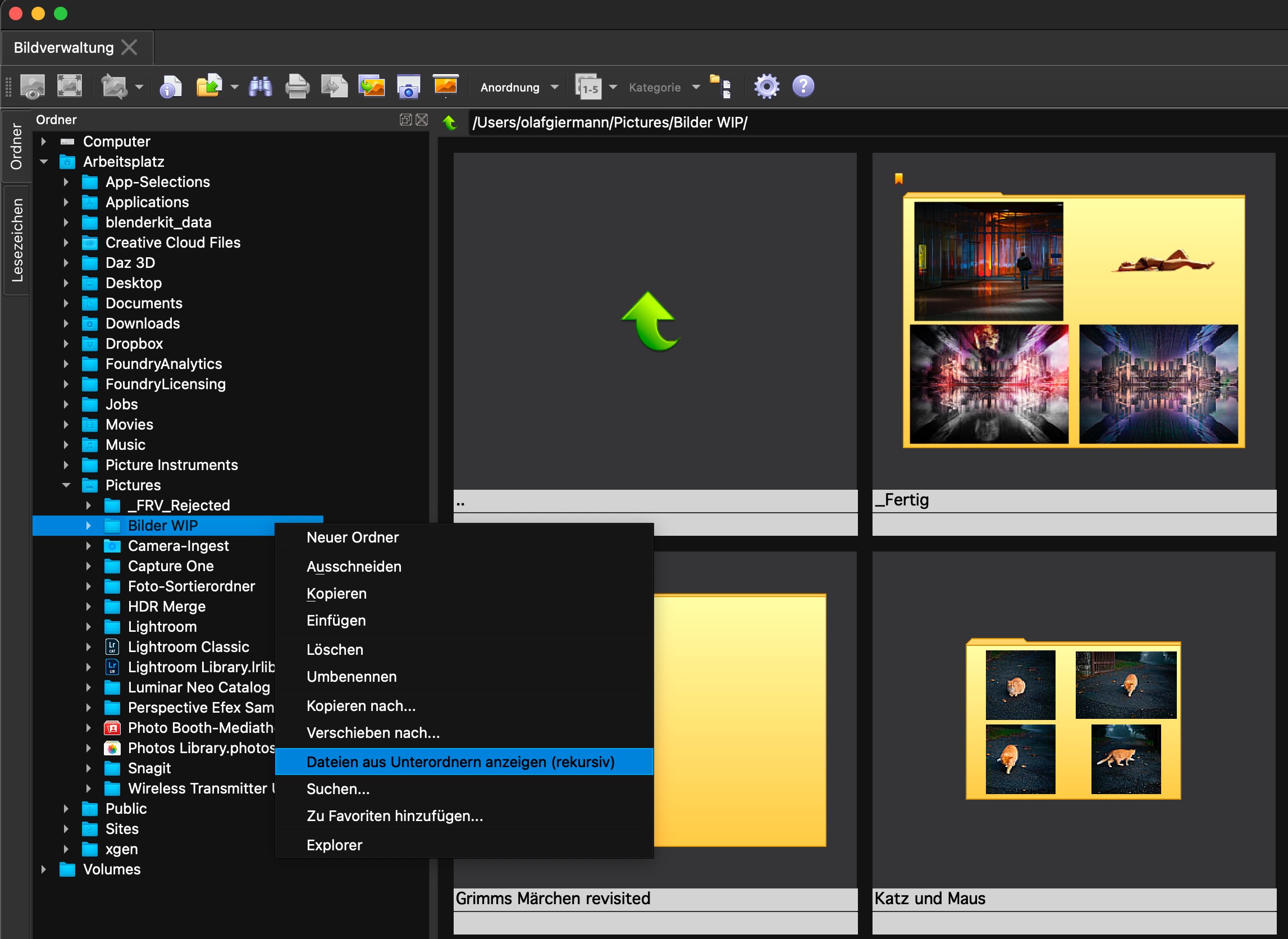Switch to the Lesezeichen side tab
The image size is (1288, 939).
click(16, 240)
